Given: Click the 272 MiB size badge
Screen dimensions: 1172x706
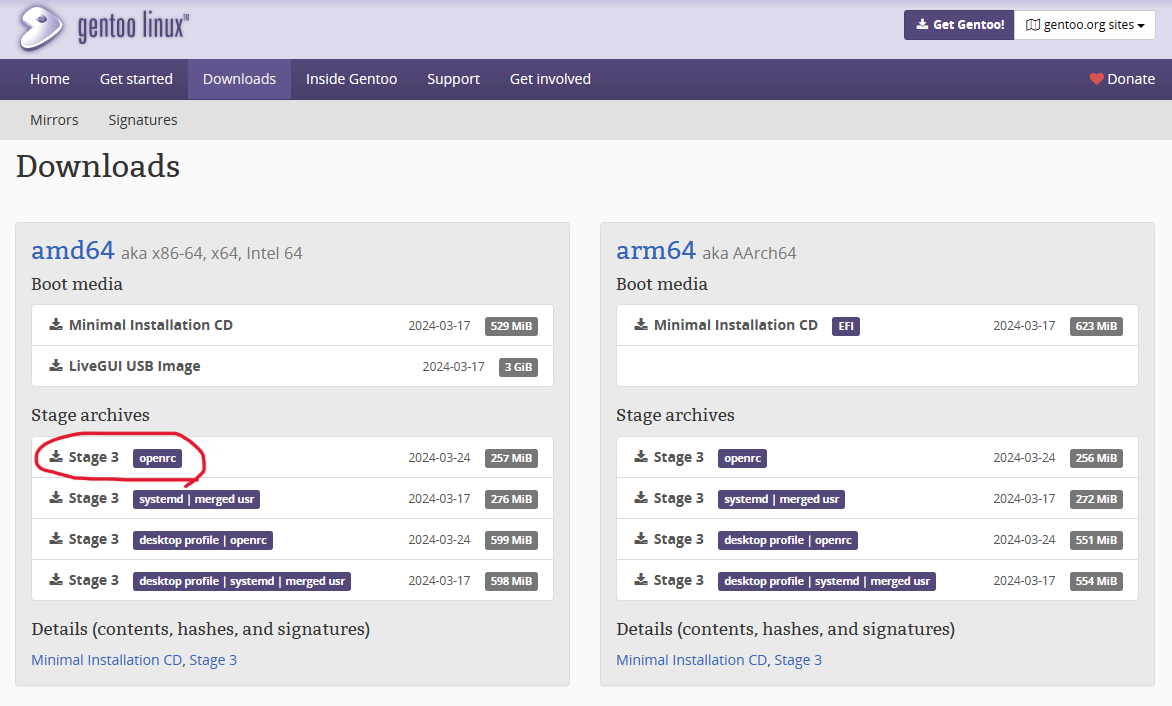Looking at the screenshot, I should (1097, 499).
